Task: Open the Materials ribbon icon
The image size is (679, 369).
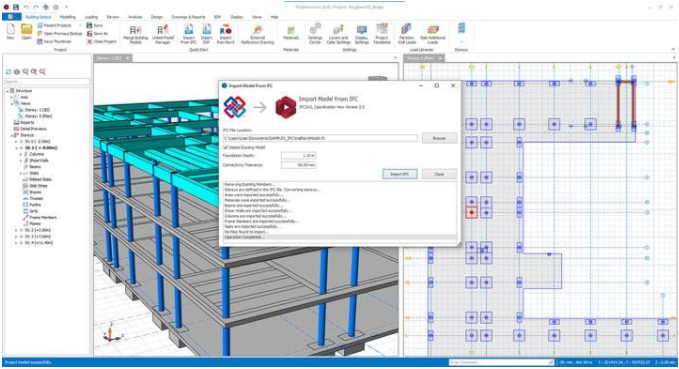Action: pyautogui.click(x=291, y=30)
